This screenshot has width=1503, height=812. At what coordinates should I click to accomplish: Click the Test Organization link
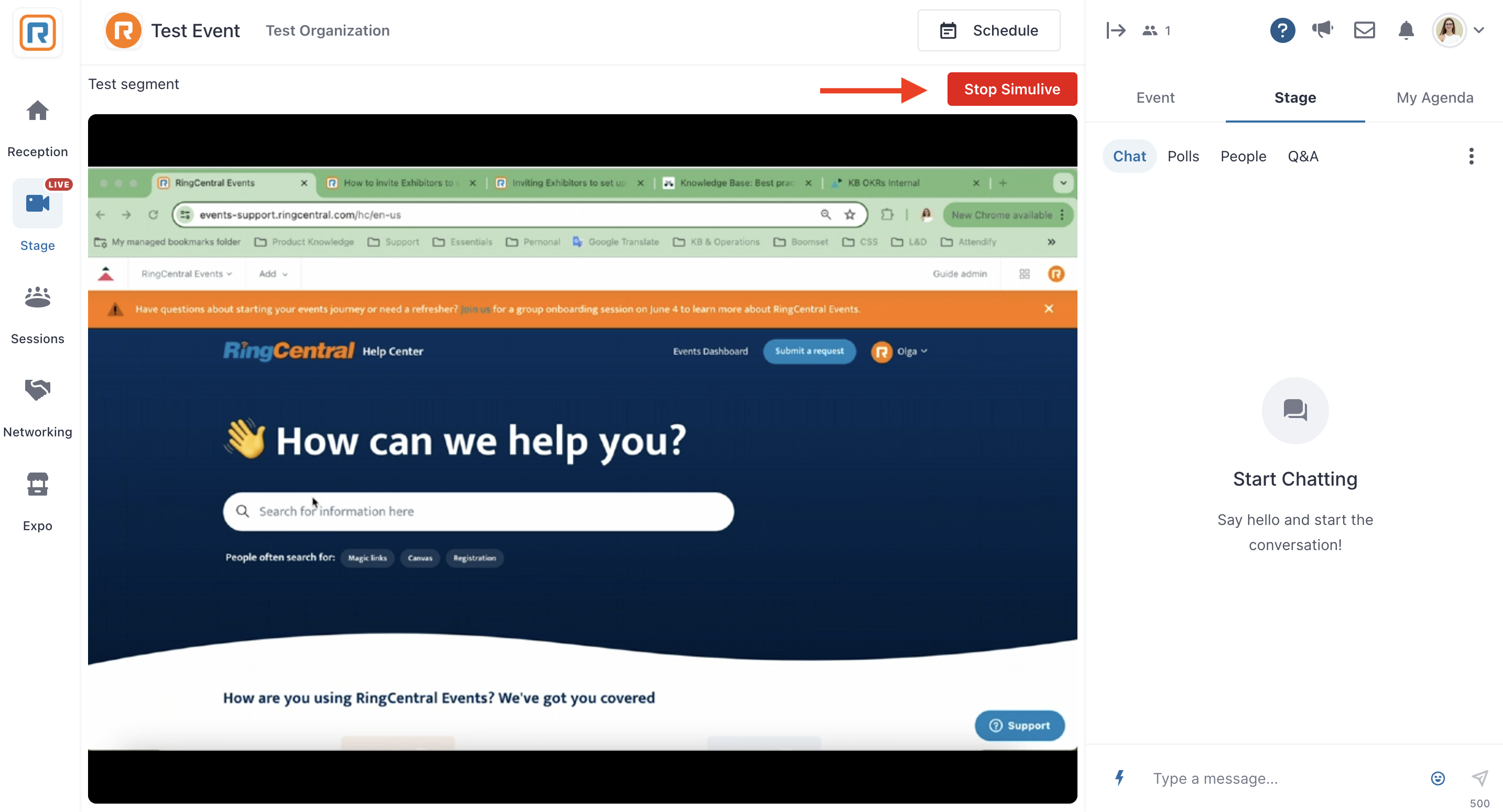tap(328, 30)
